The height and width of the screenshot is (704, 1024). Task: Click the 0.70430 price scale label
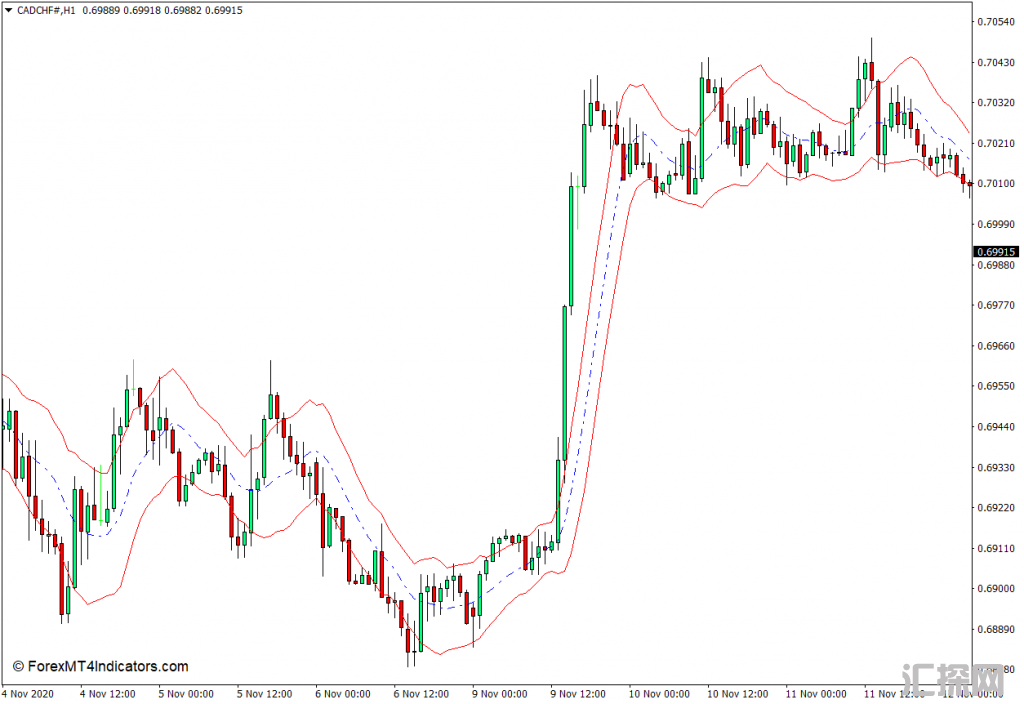coord(996,63)
